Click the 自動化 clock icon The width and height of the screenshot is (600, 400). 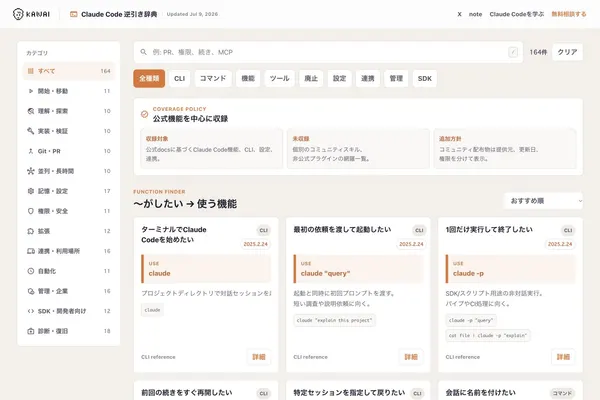(x=31, y=271)
